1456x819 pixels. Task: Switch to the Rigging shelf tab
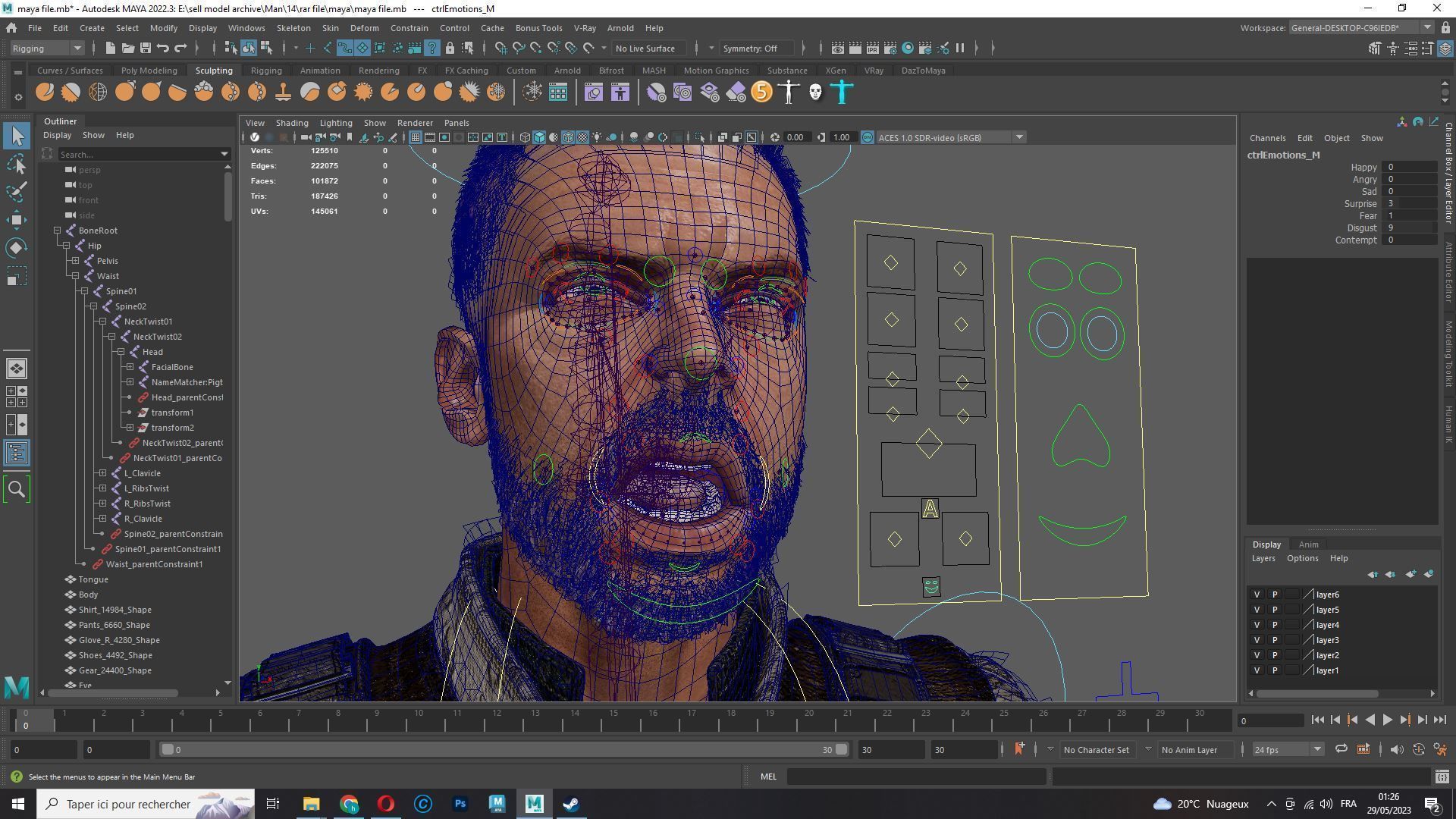pyautogui.click(x=265, y=71)
